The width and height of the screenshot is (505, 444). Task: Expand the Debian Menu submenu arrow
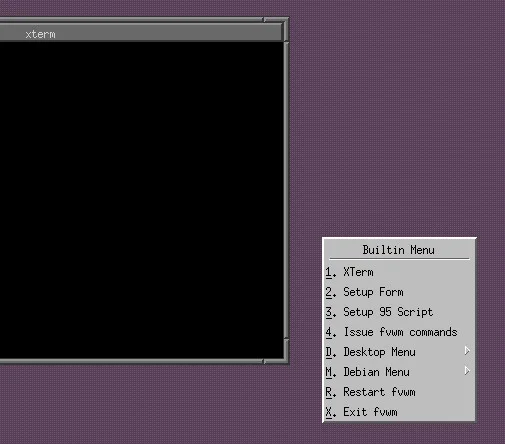(467, 371)
